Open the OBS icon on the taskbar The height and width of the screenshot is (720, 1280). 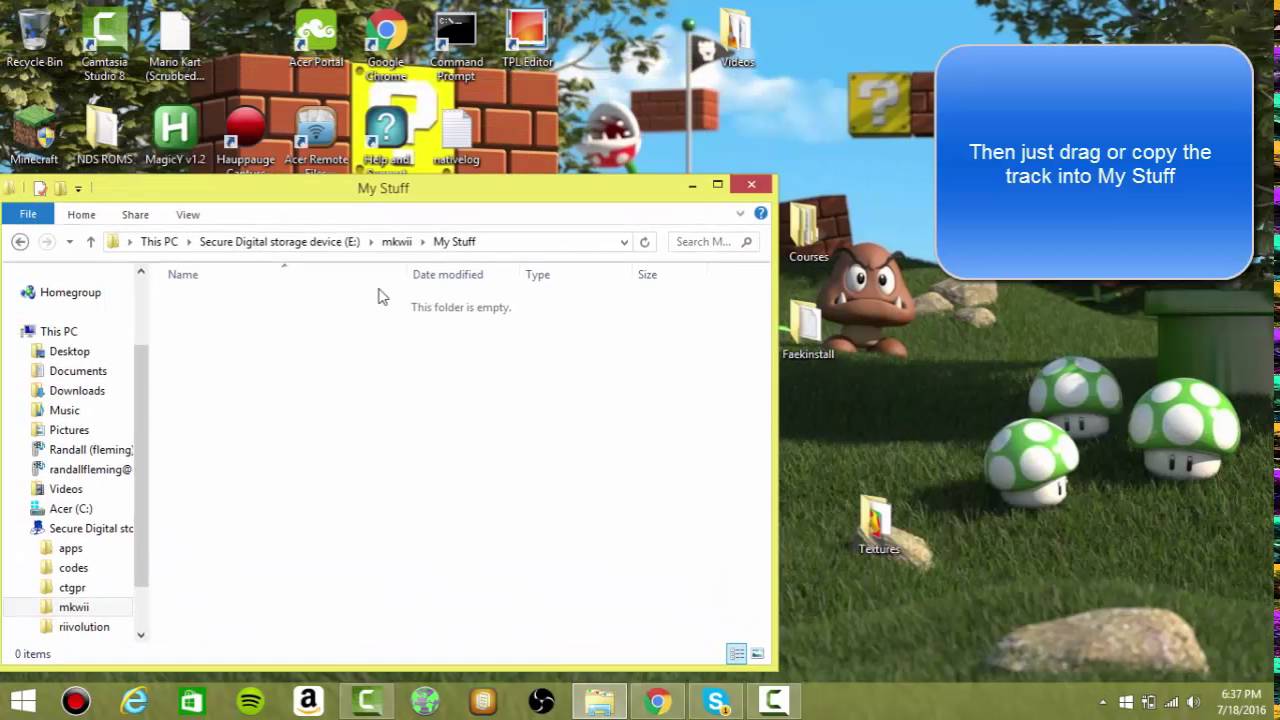click(x=541, y=702)
